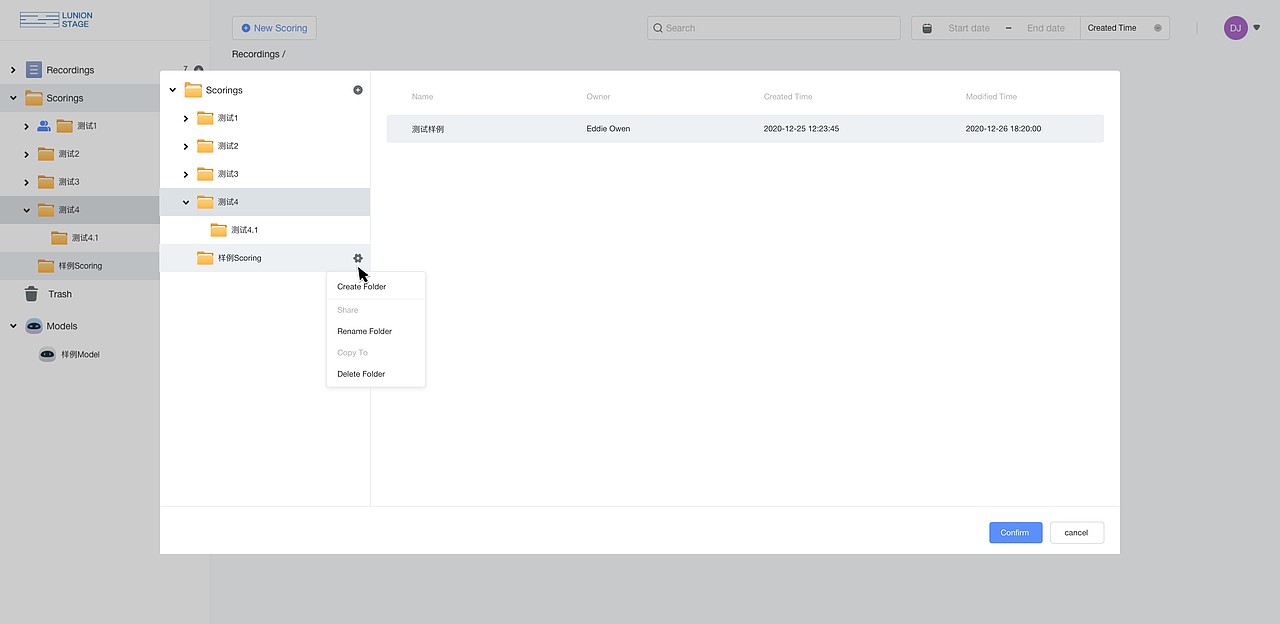
Task: Click the 测试4.1 folder icon in dialog tree
Action: pyautogui.click(x=218, y=230)
